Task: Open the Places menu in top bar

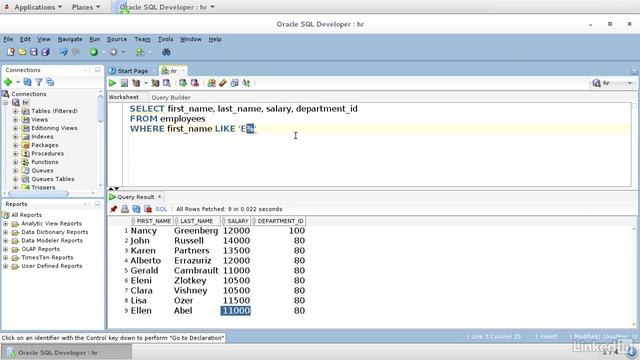Action: (x=86, y=7)
